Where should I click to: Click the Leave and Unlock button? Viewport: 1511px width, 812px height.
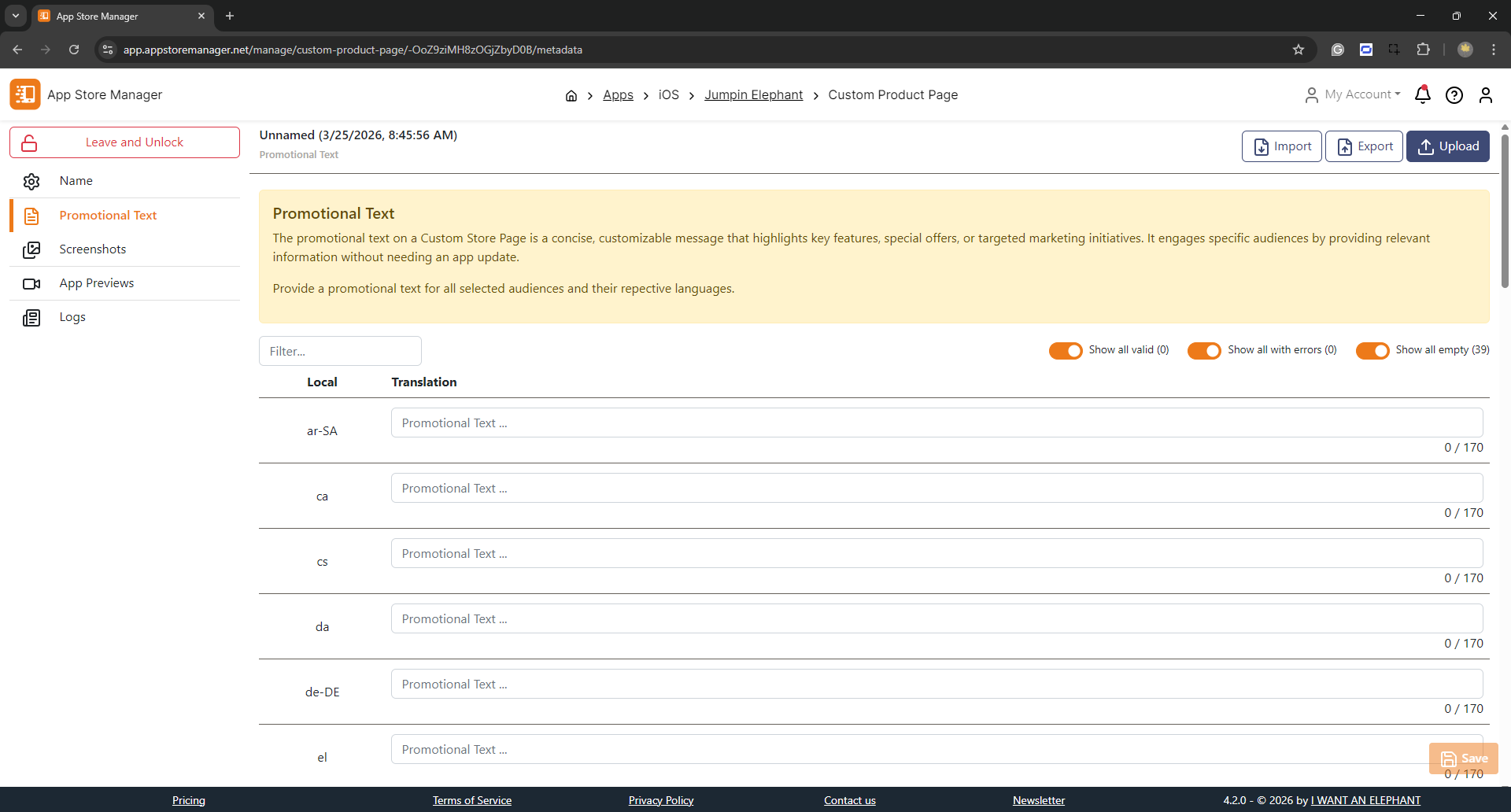124,142
